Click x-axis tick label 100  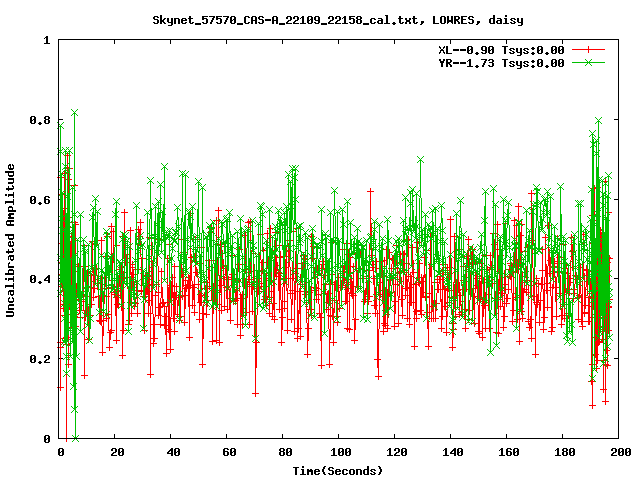[x=341, y=452]
